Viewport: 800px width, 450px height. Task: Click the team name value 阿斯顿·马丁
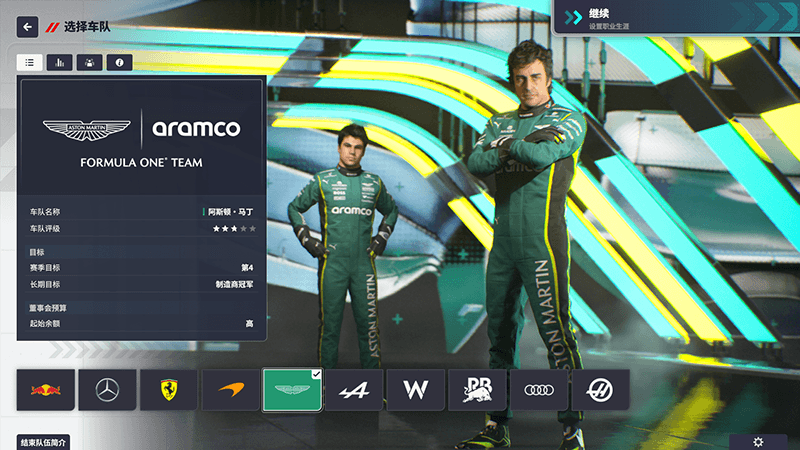click(x=230, y=212)
